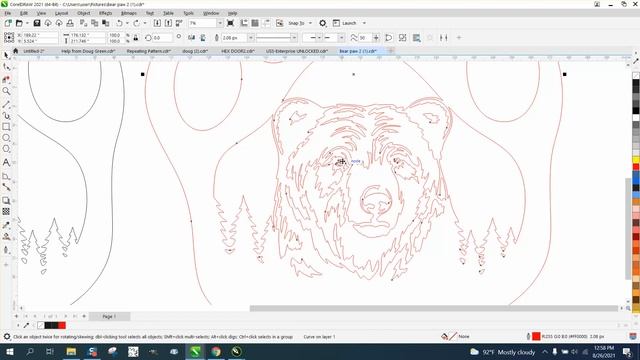Select the Freehand tool in the toolbox
Image resolution: width=640 pixels, height=360 pixels.
pos(6,105)
